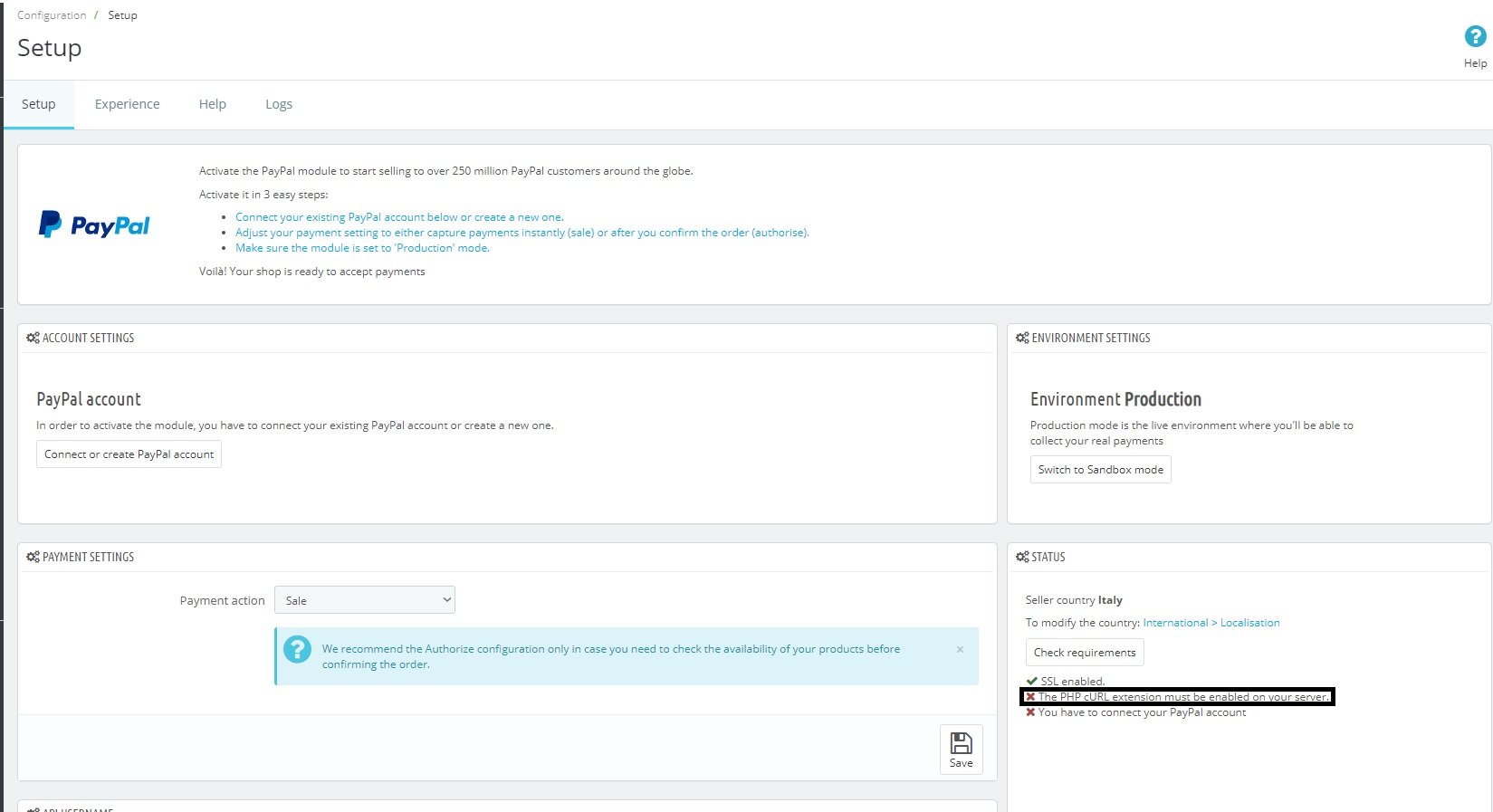
Task: Select the Help tab
Action: 213,104
